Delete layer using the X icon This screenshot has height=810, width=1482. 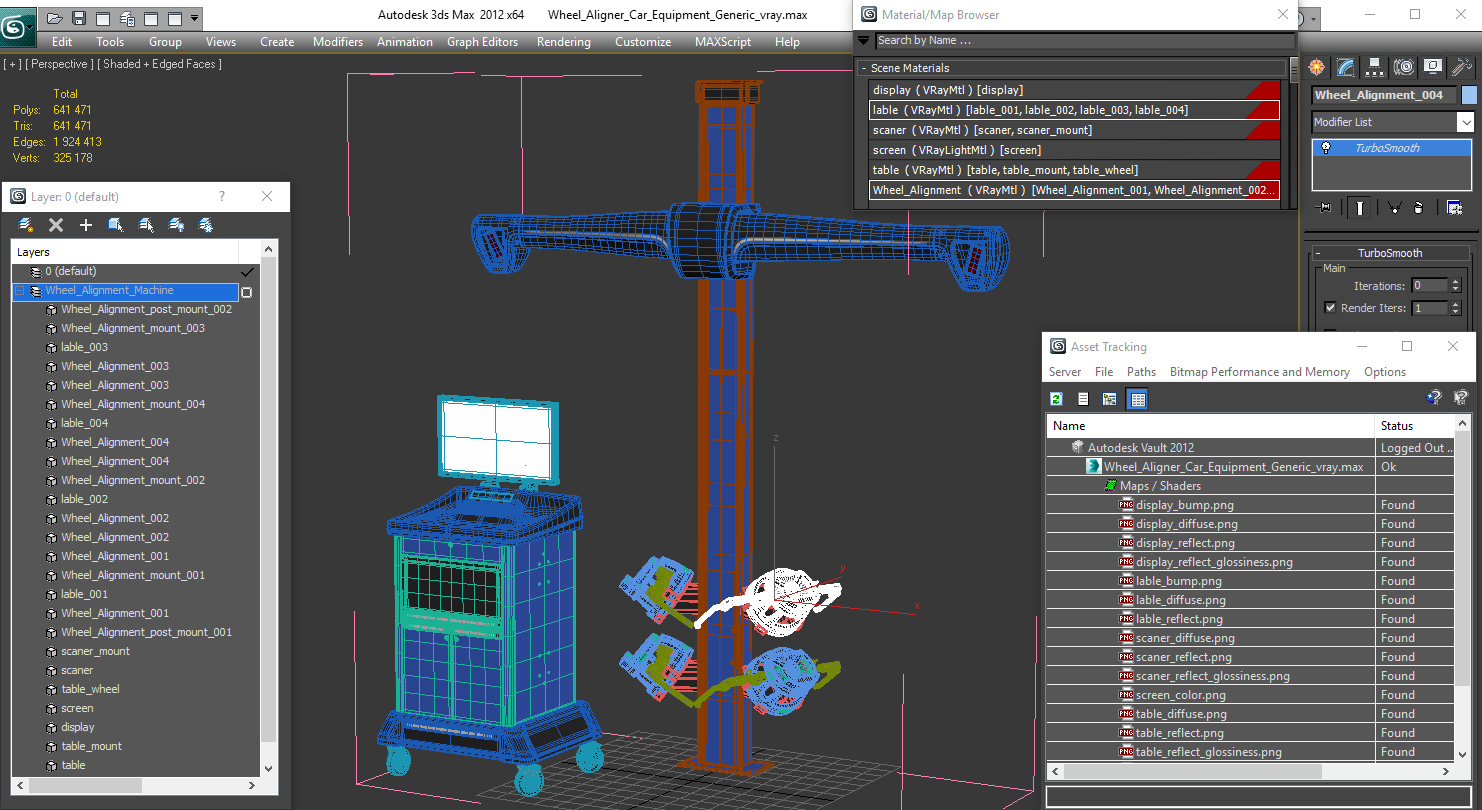[x=56, y=225]
